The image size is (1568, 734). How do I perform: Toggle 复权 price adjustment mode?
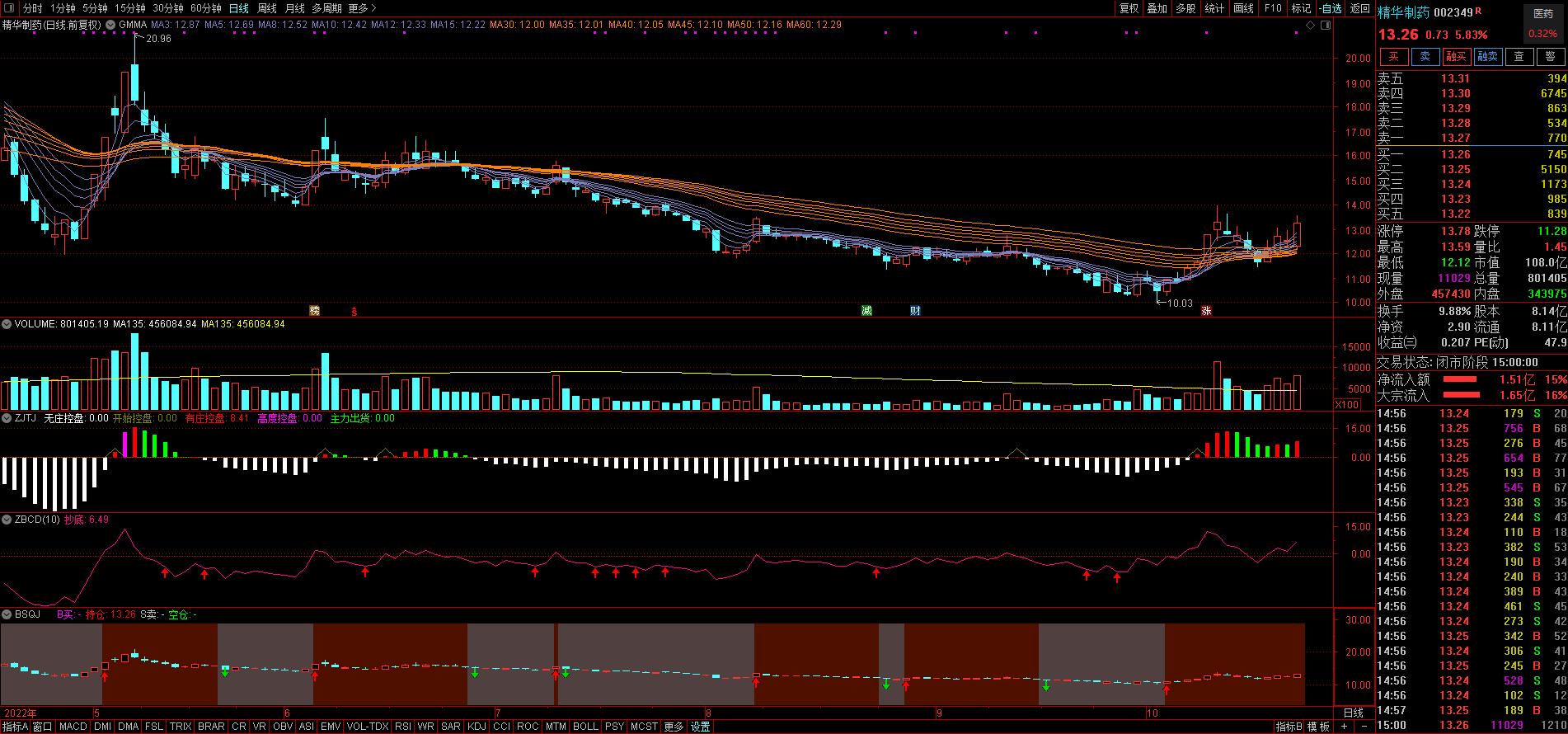tap(1129, 8)
